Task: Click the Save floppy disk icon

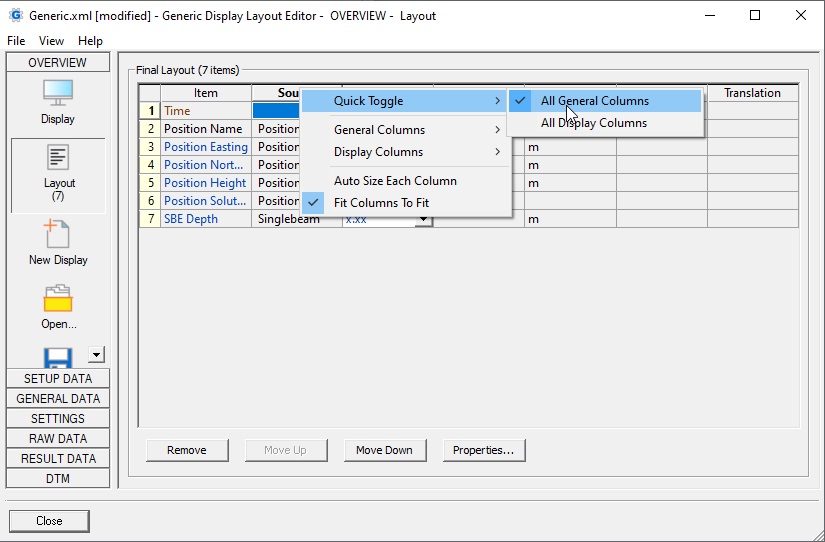Action: click(x=57, y=357)
